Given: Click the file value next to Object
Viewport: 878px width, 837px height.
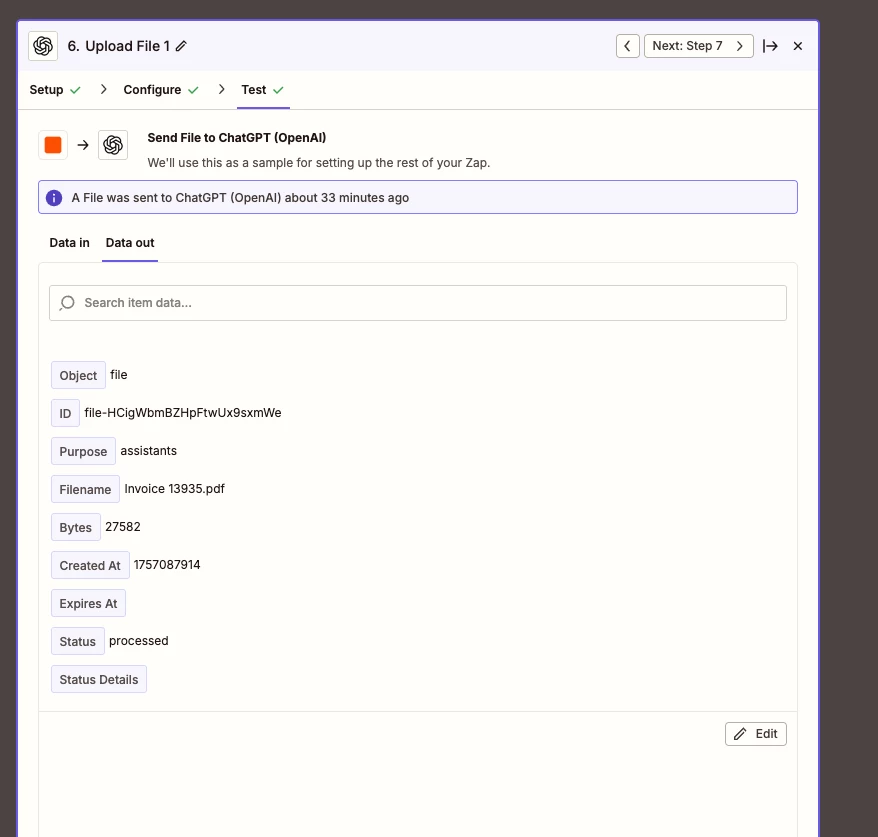Looking at the screenshot, I should click(119, 375).
